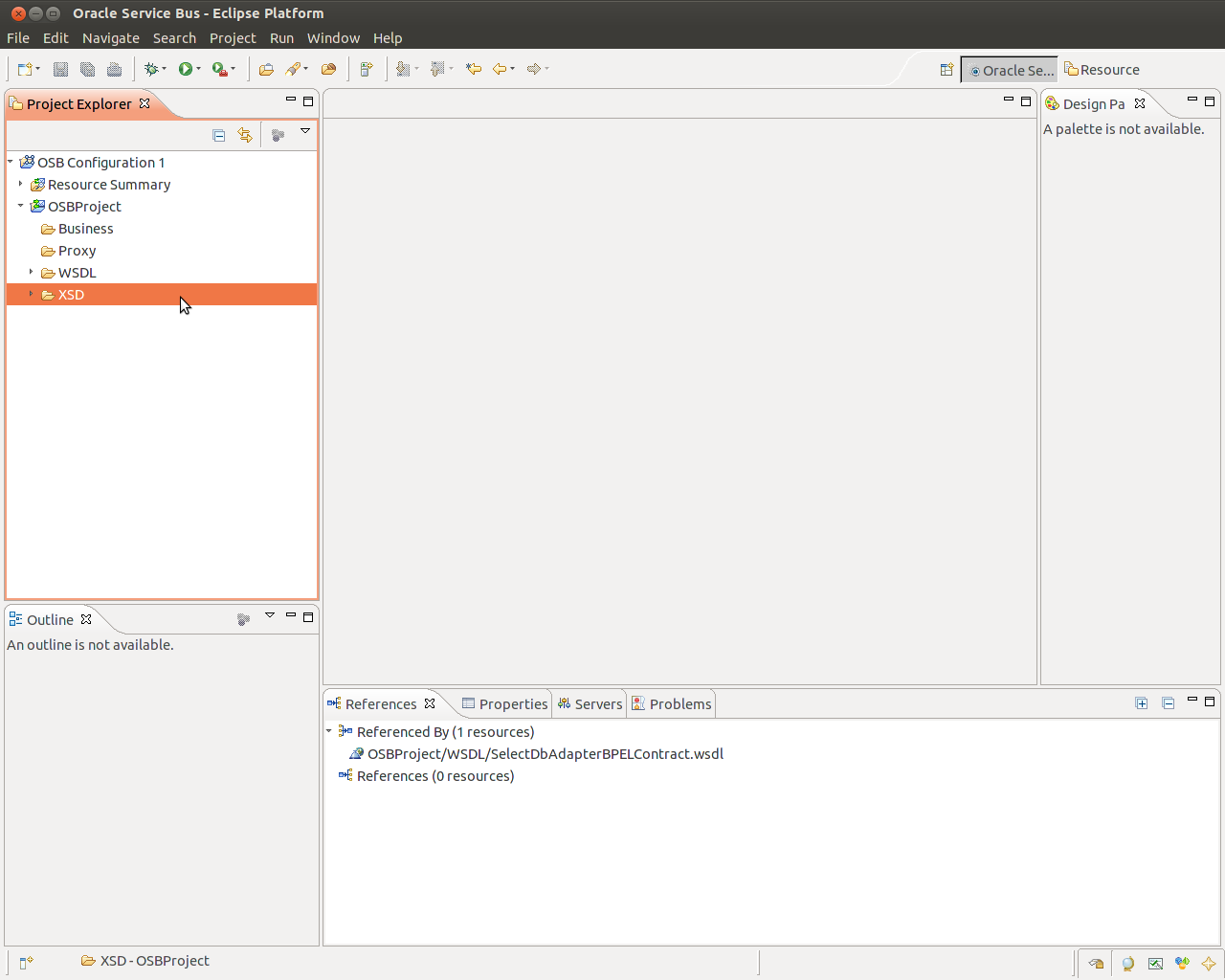Click the Open Perspective icon

[x=947, y=70]
